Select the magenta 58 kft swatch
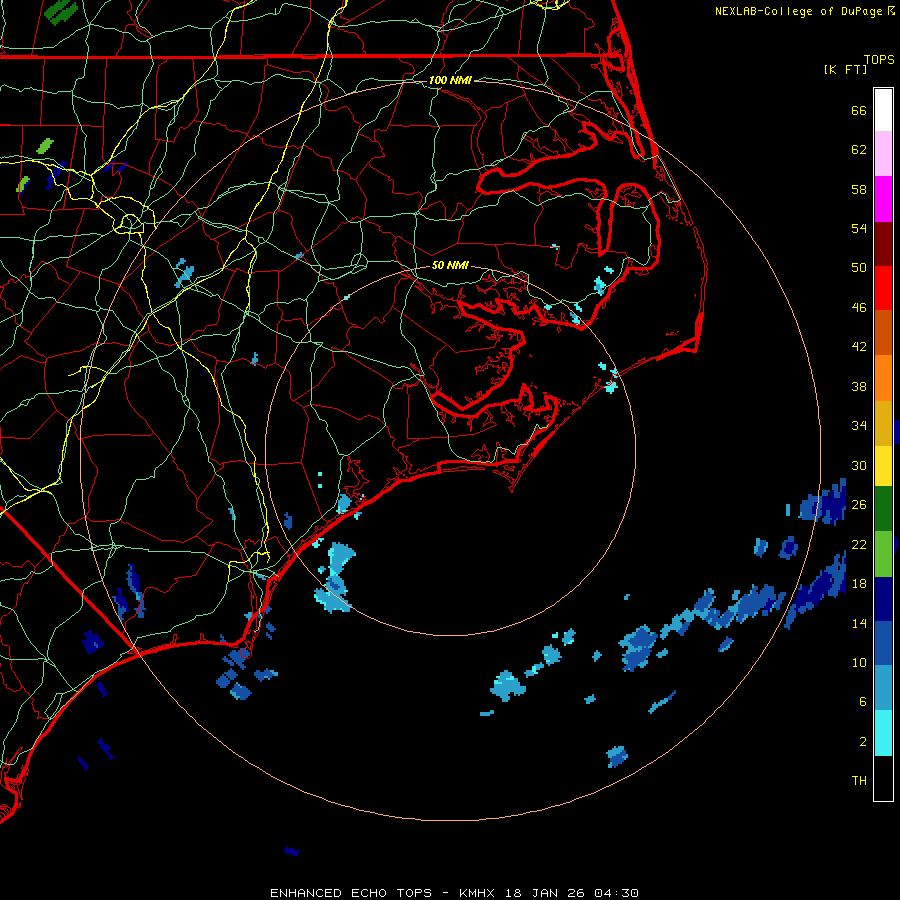900x900 pixels. coord(883,199)
